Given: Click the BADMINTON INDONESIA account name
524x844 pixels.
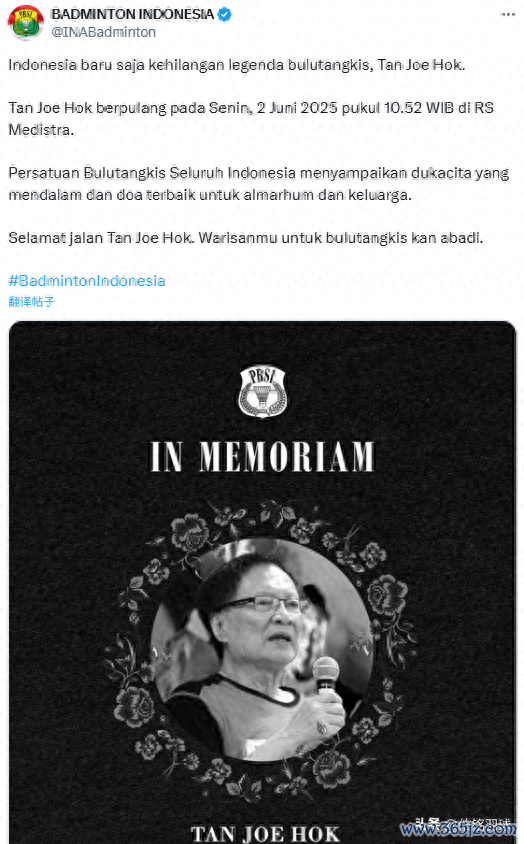Looking at the screenshot, I should click(132, 15).
